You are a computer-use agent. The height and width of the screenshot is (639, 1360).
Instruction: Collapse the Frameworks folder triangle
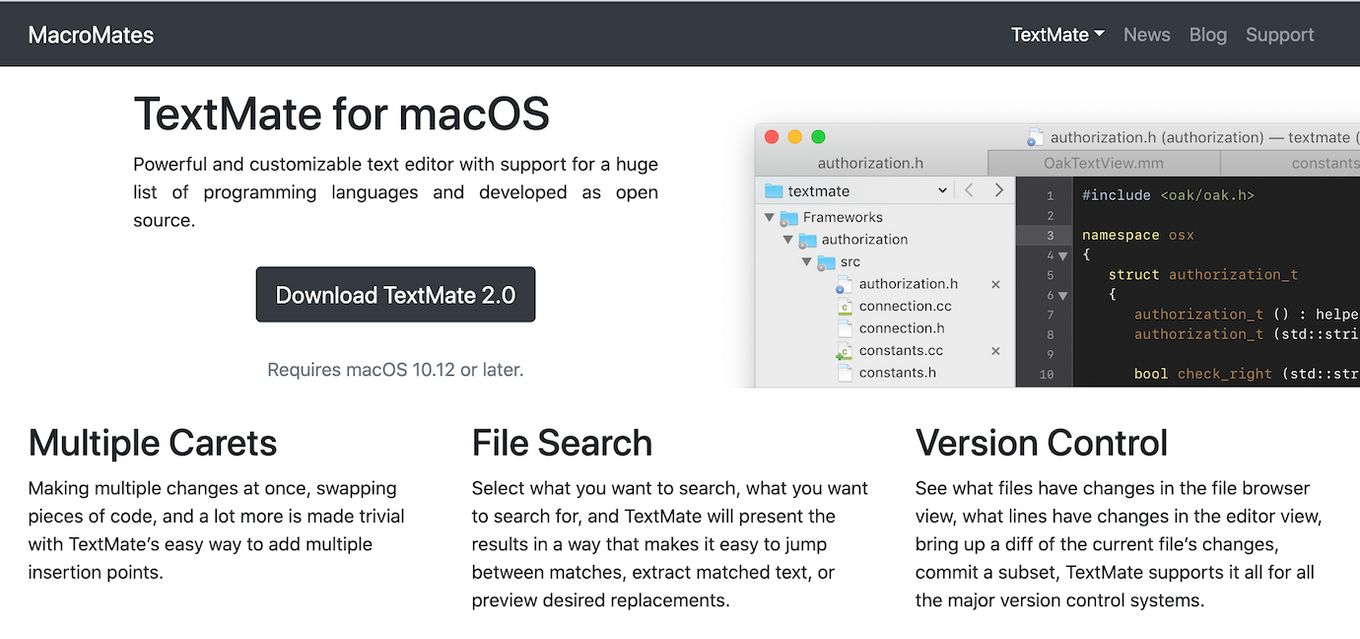[x=769, y=217]
